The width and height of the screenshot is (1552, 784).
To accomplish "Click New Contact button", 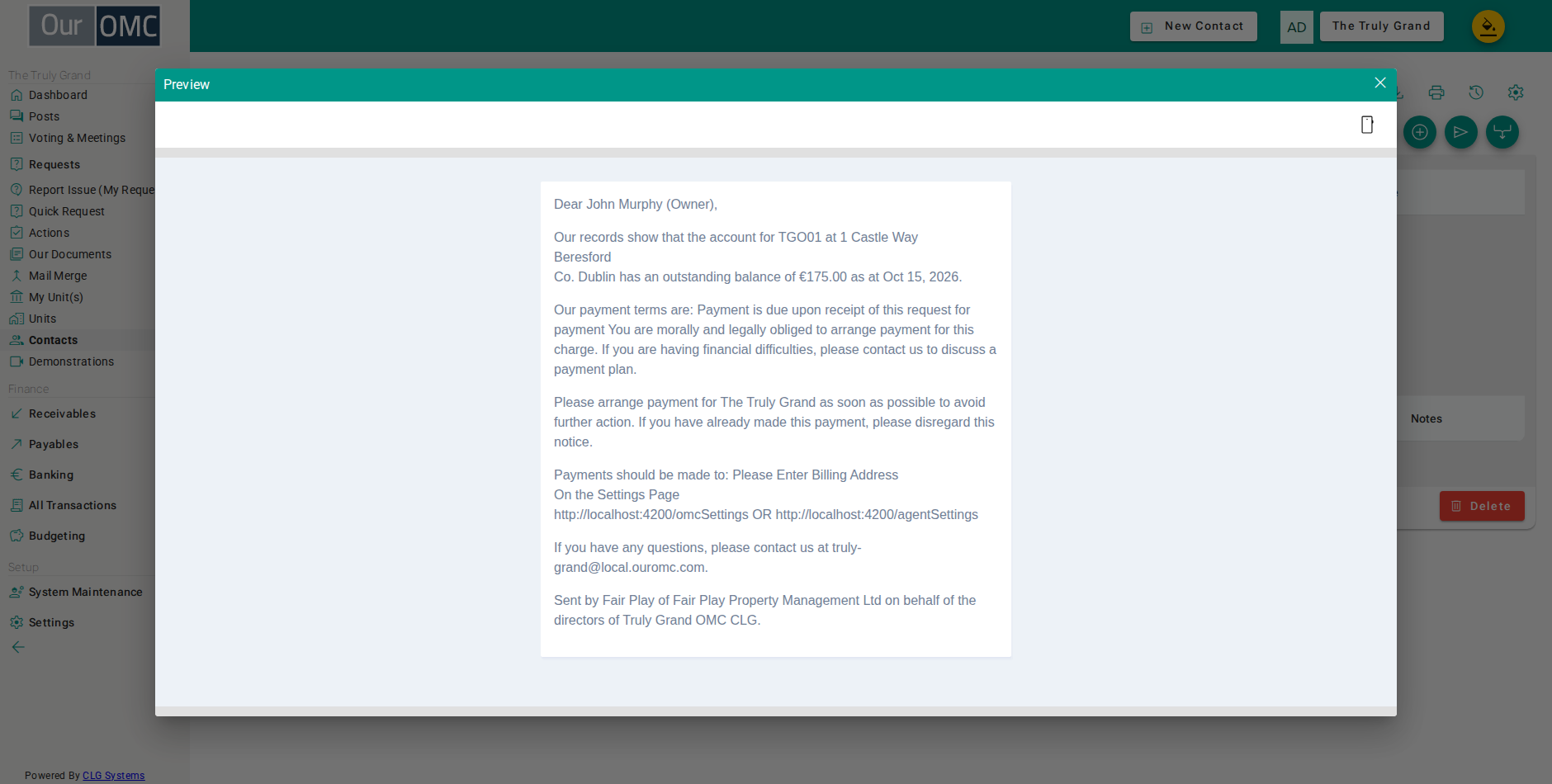I will tap(1193, 26).
